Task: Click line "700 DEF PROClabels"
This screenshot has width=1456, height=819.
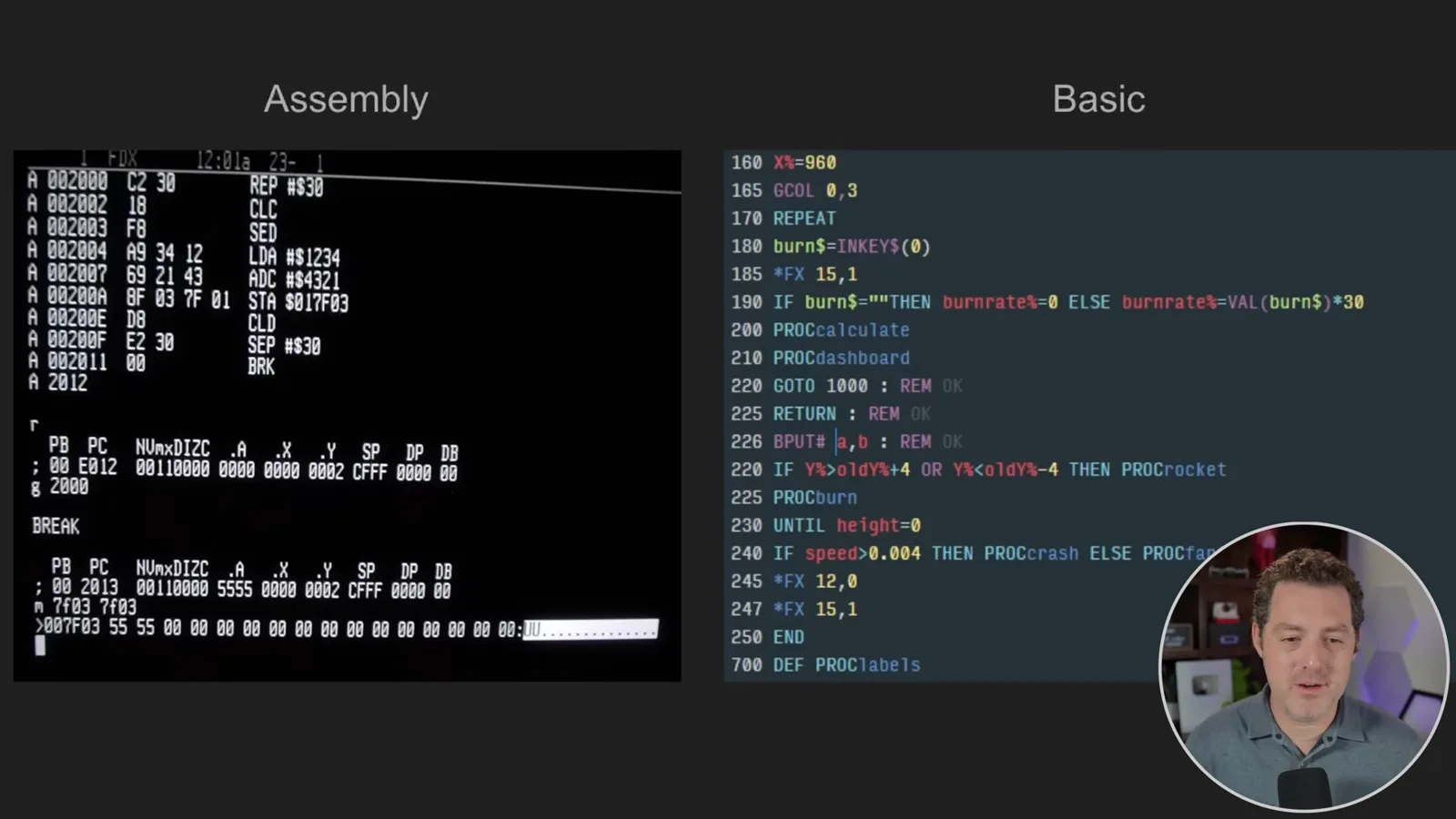Action: (x=825, y=665)
